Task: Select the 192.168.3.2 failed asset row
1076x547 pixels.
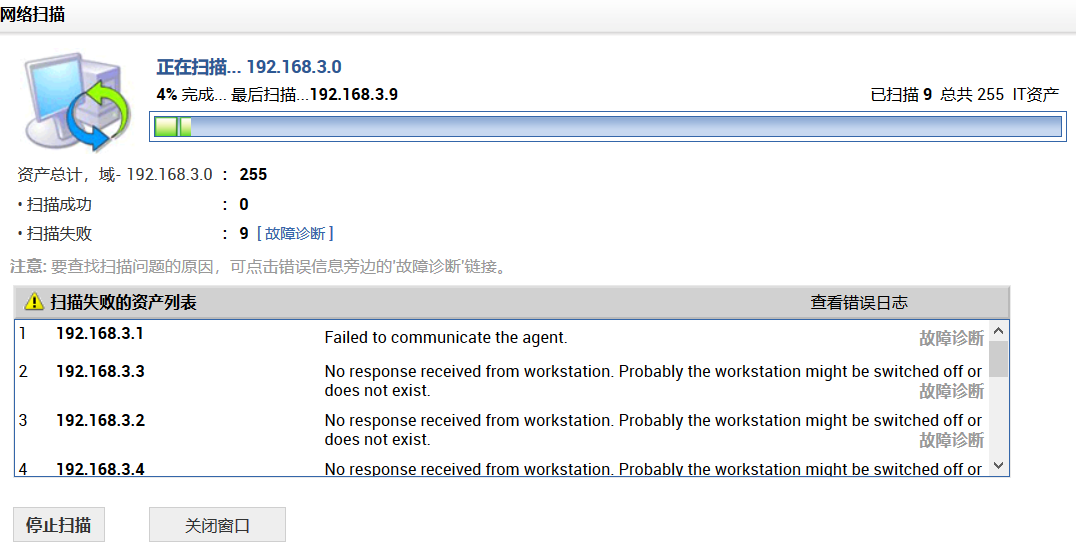Action: click(x=100, y=421)
